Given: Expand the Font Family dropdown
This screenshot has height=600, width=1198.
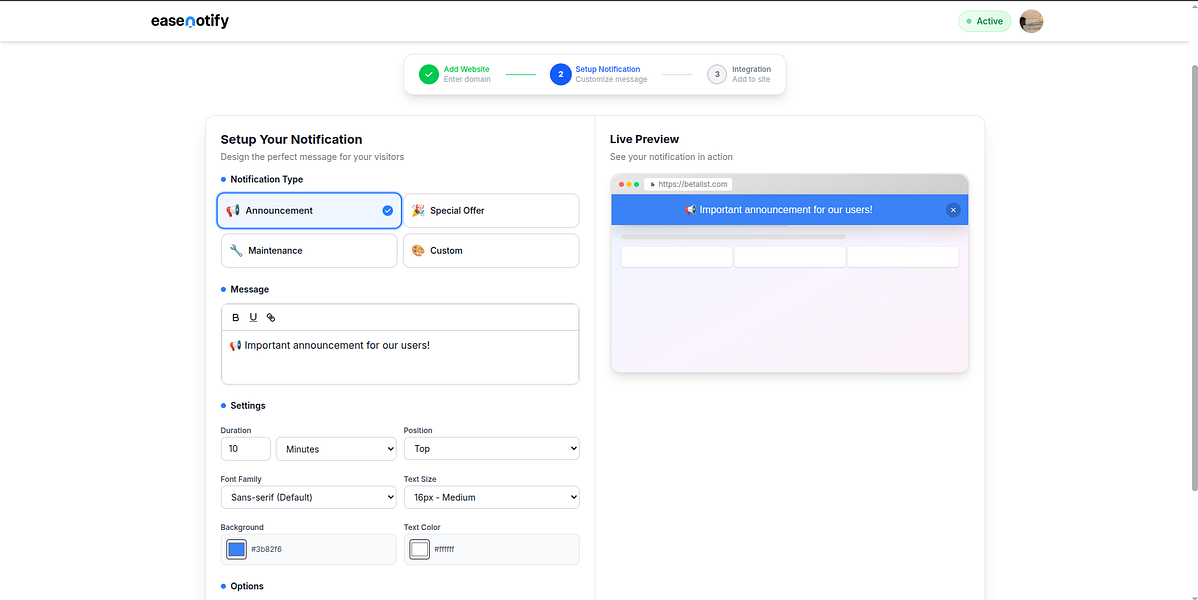Looking at the screenshot, I should tap(308, 497).
